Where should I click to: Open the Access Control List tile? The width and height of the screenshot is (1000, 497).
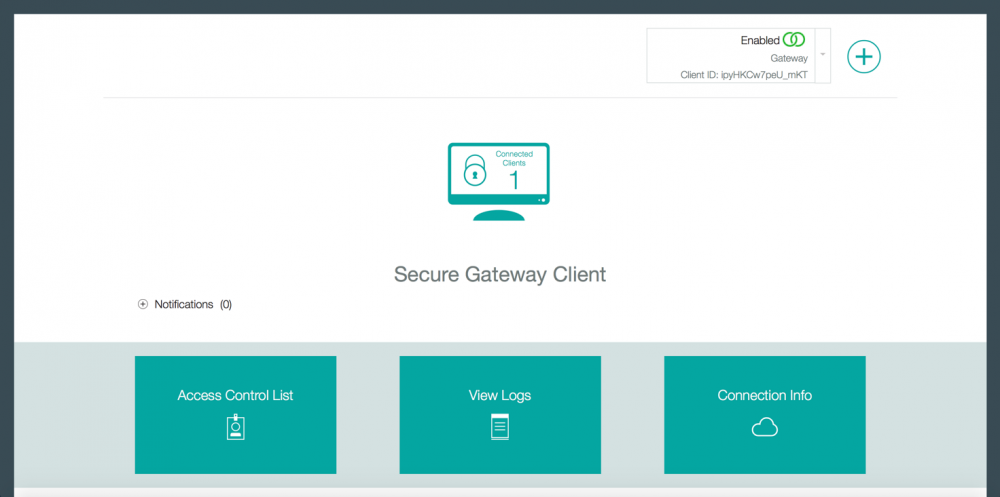click(x=235, y=415)
